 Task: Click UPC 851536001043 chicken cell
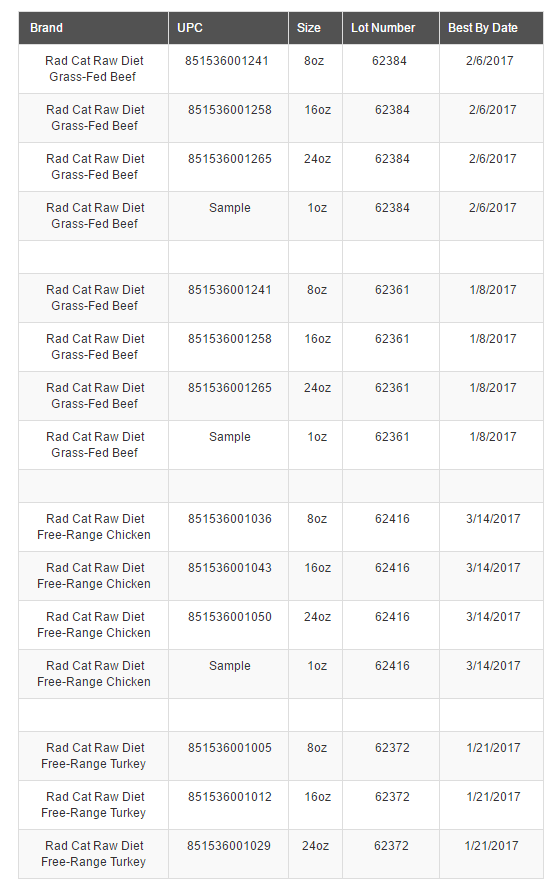point(230,568)
